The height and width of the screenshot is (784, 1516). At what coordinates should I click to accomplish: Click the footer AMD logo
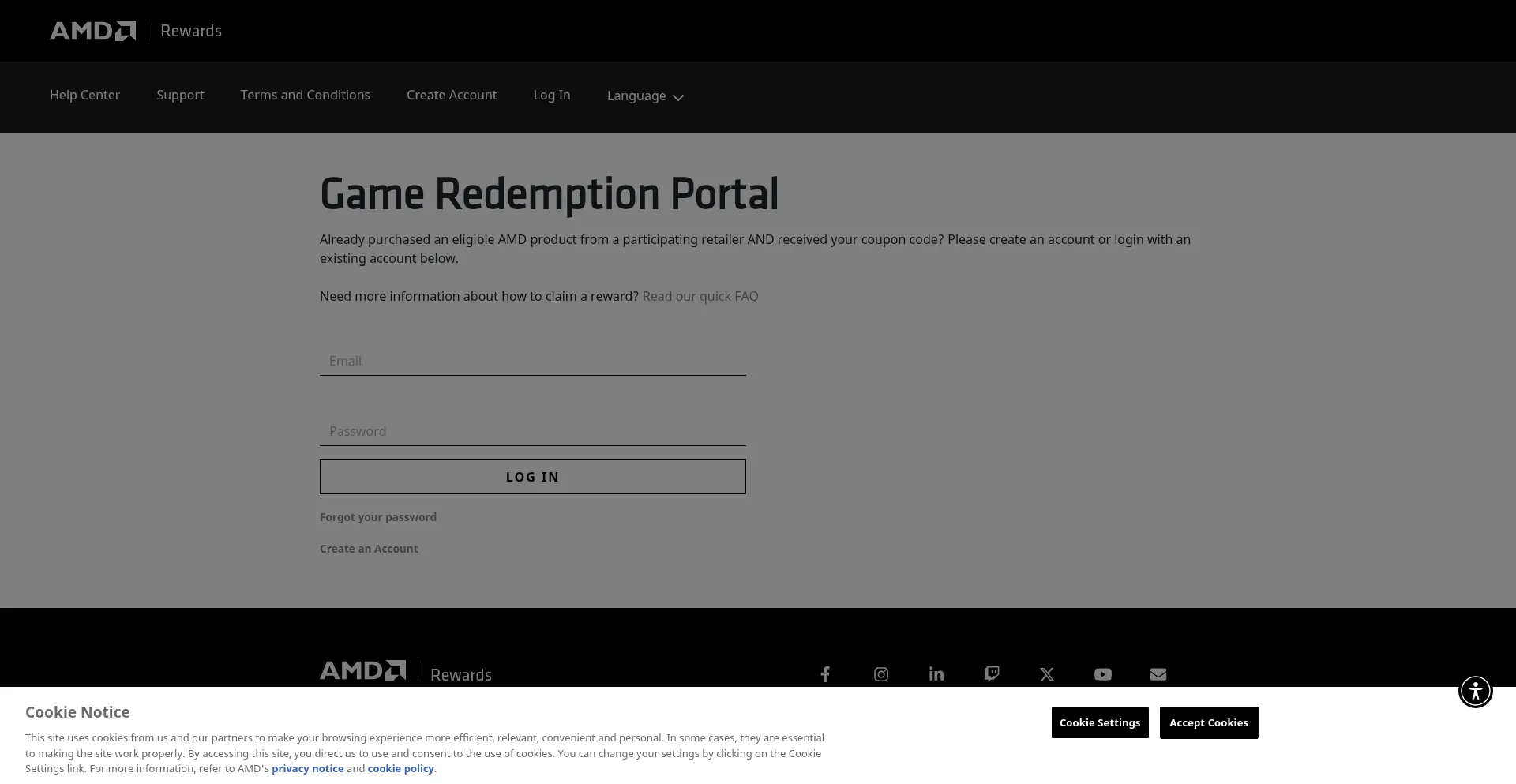(x=363, y=670)
